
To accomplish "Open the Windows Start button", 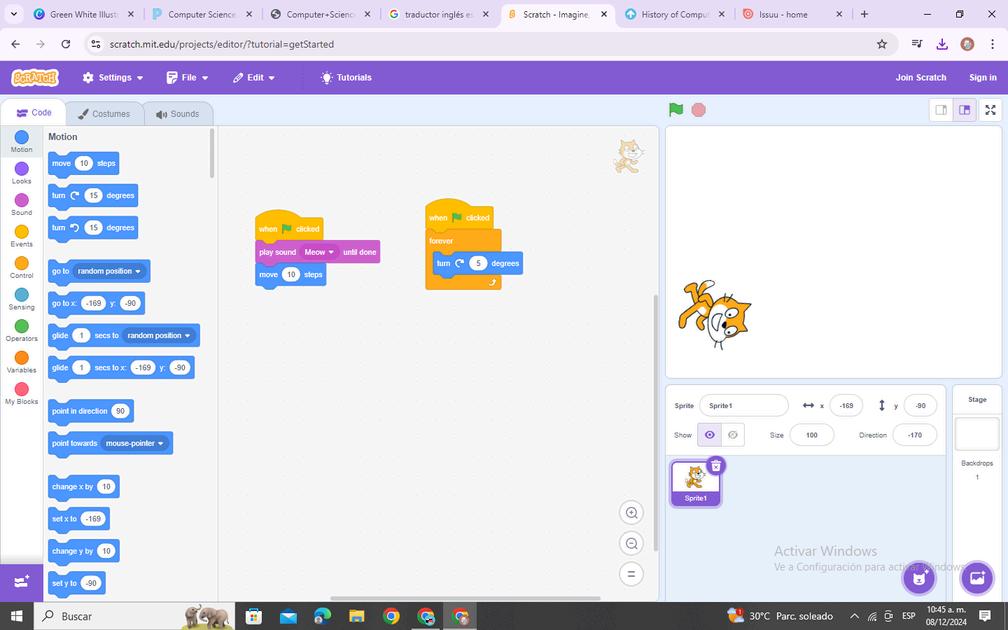I will click(x=16, y=616).
